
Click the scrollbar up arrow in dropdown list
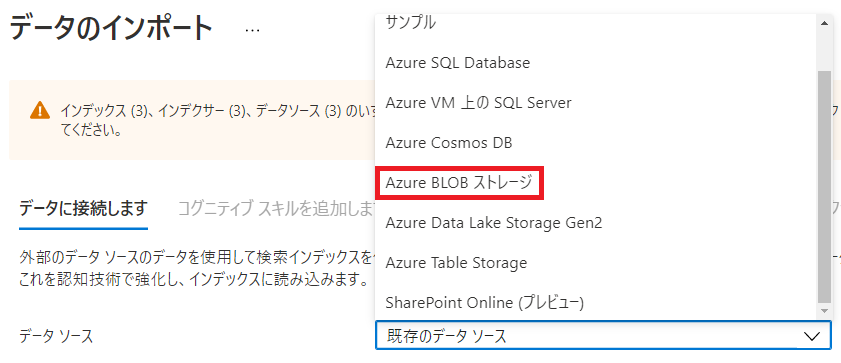tap(824, 22)
